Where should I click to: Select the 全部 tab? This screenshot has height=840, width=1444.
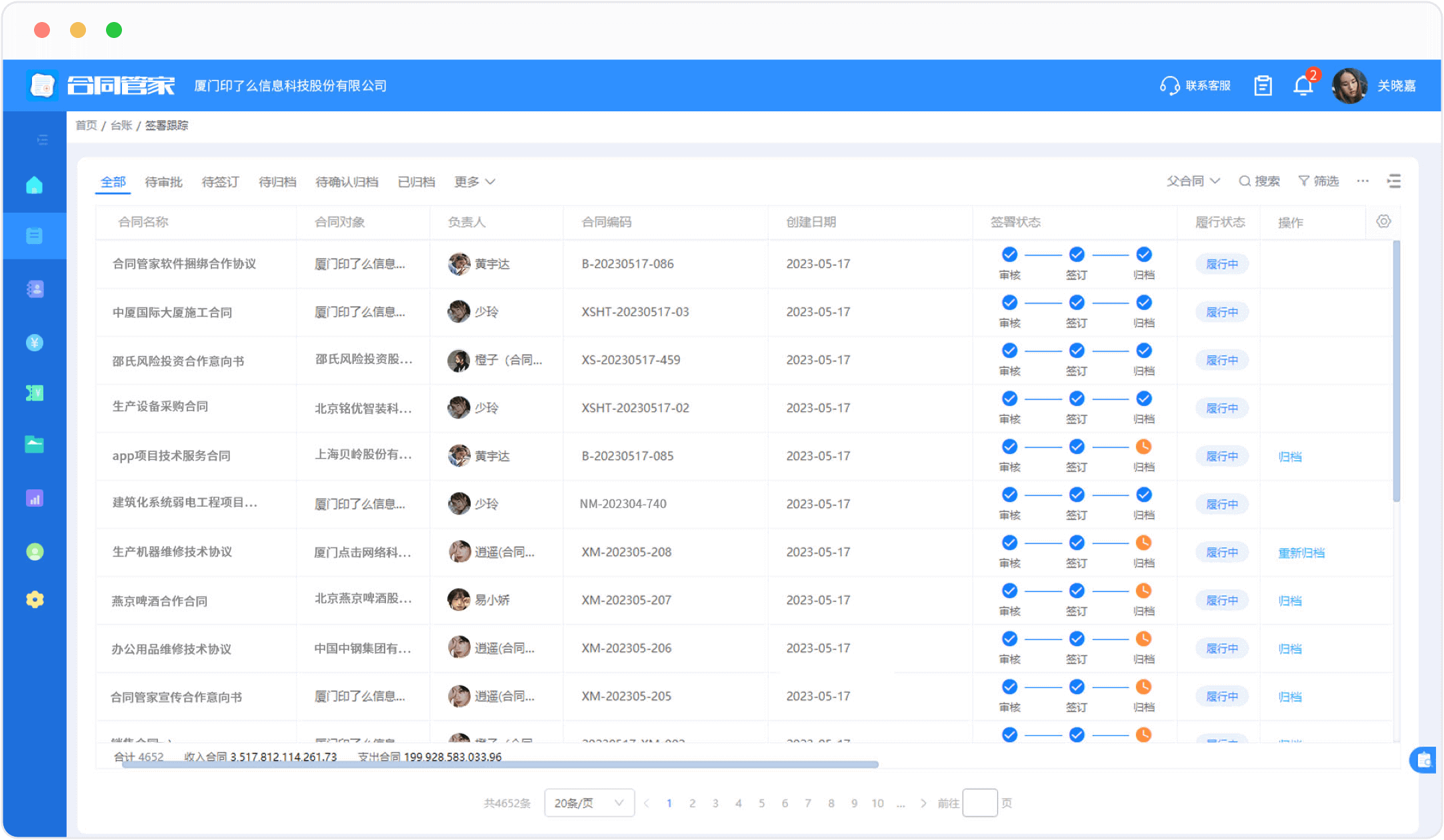(x=113, y=182)
